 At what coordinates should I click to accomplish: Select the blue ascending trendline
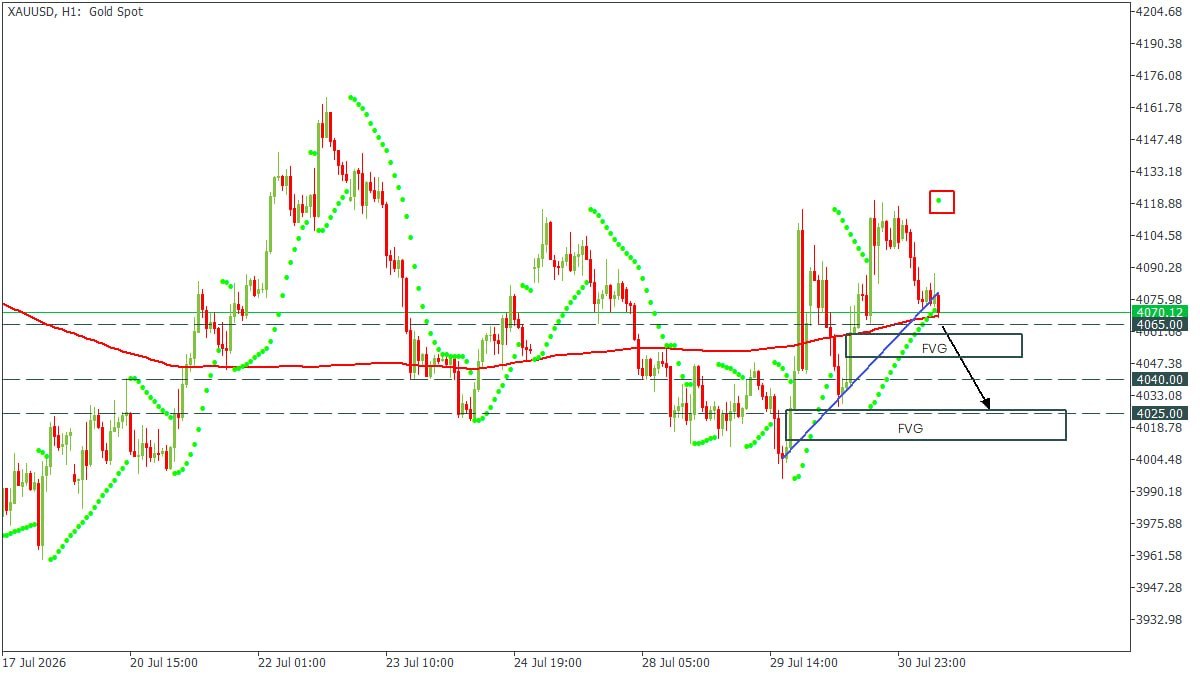pyautogui.click(x=860, y=375)
